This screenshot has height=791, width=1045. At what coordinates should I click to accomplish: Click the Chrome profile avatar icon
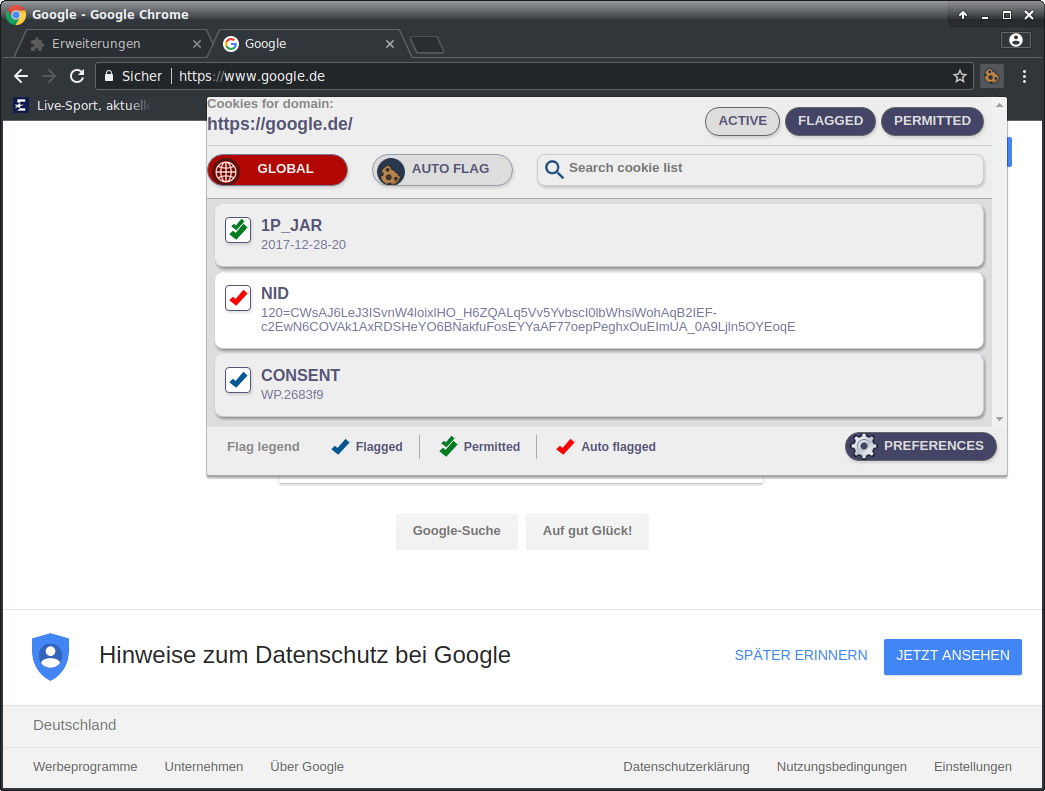coord(1016,40)
